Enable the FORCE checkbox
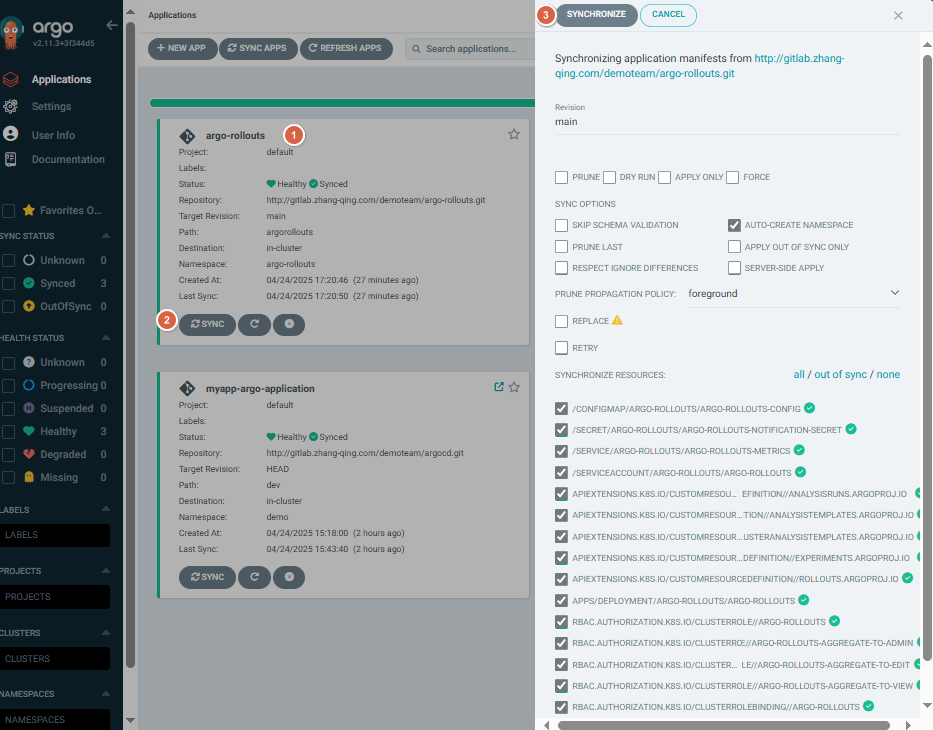 (x=732, y=177)
